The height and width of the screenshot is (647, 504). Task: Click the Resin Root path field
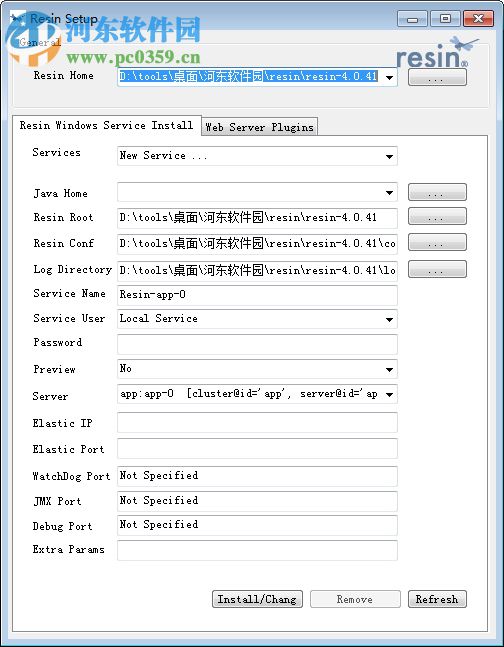[x=257, y=218]
